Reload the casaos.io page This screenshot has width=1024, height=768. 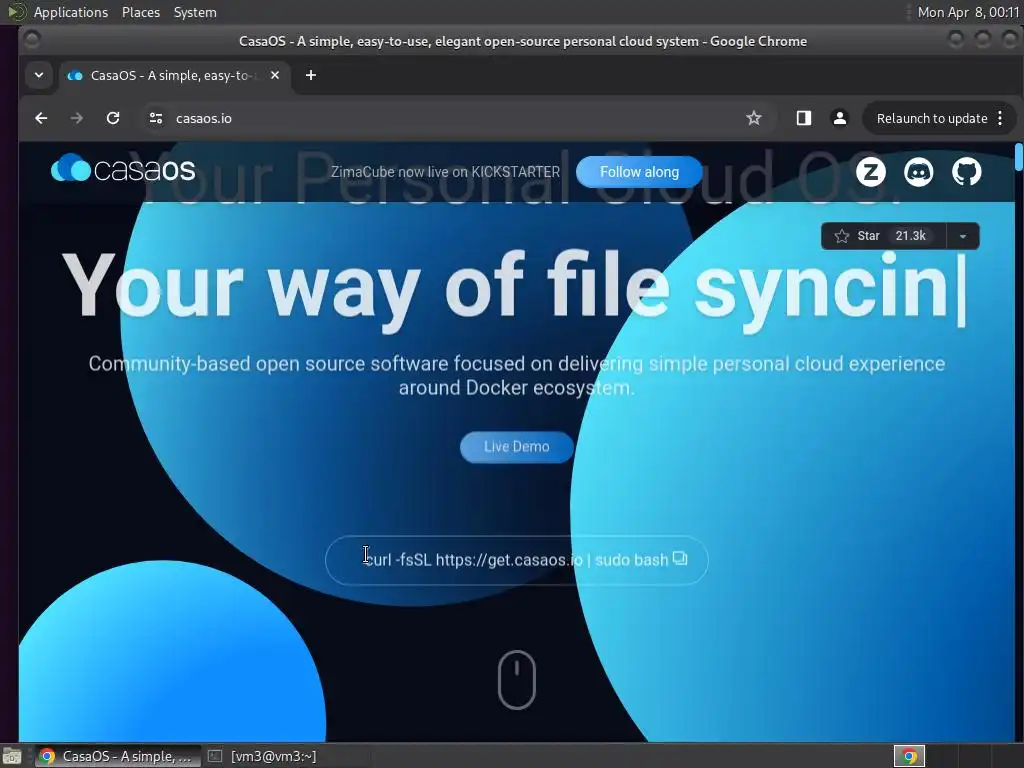113,118
